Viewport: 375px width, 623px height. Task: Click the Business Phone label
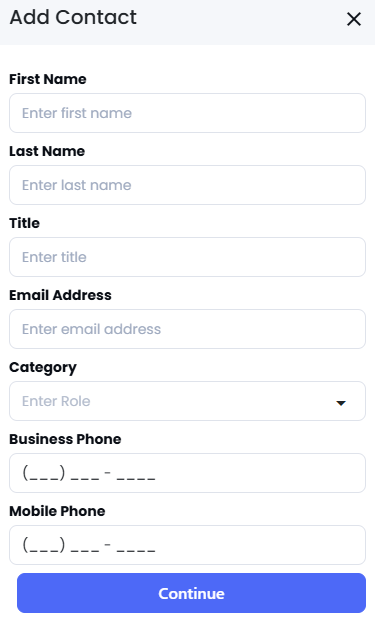(65, 439)
